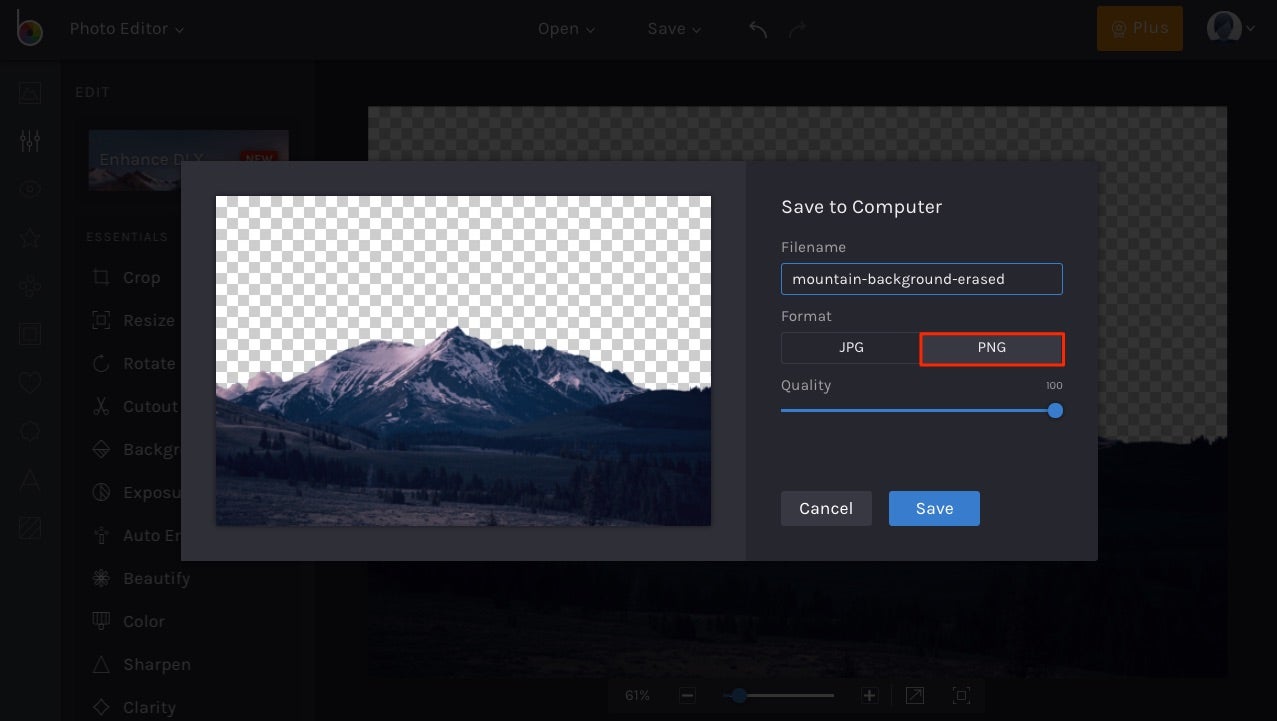Switch format to JPG
The height and width of the screenshot is (721, 1277).
tap(851, 347)
